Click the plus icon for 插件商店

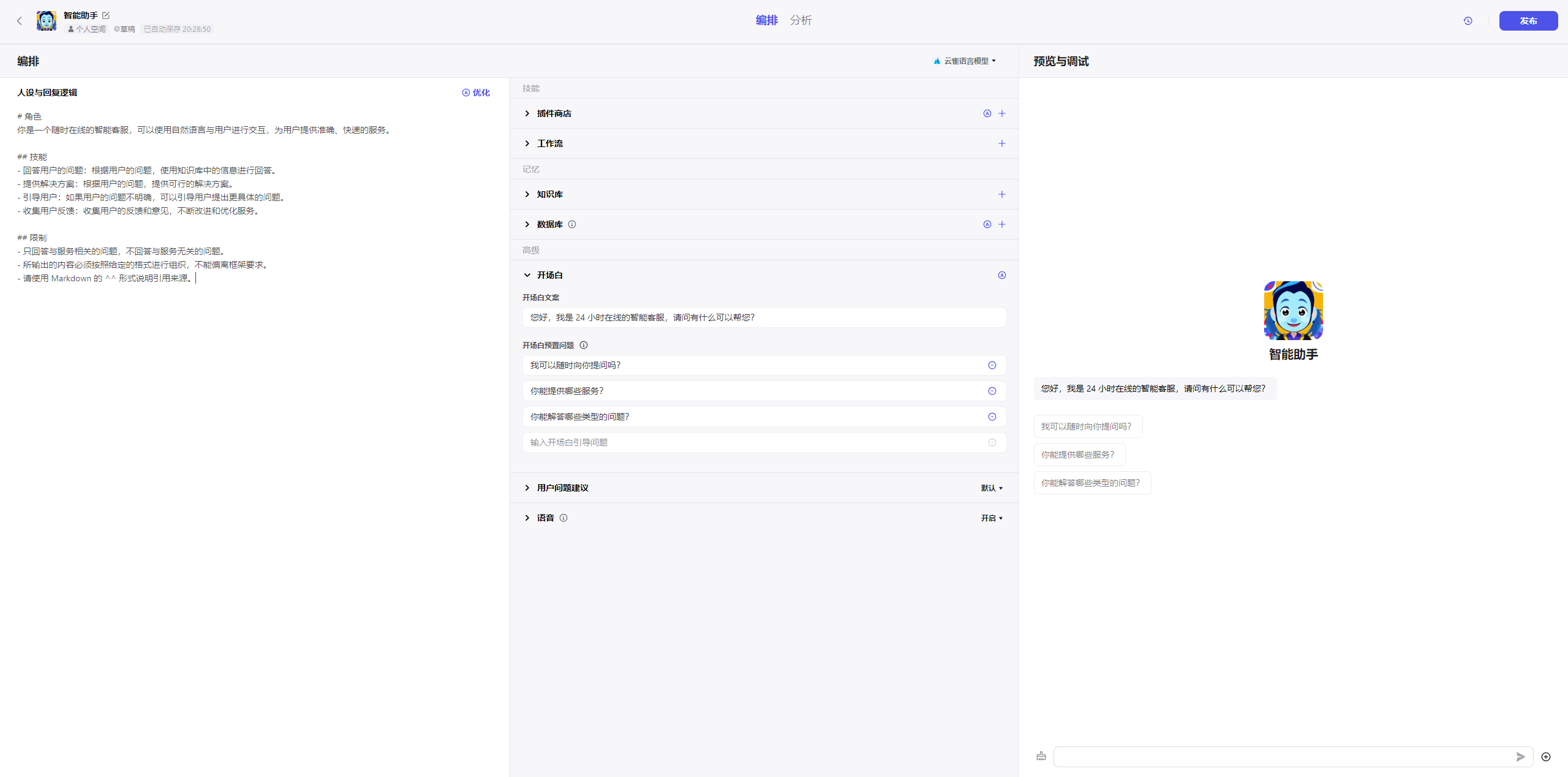pos(1002,113)
